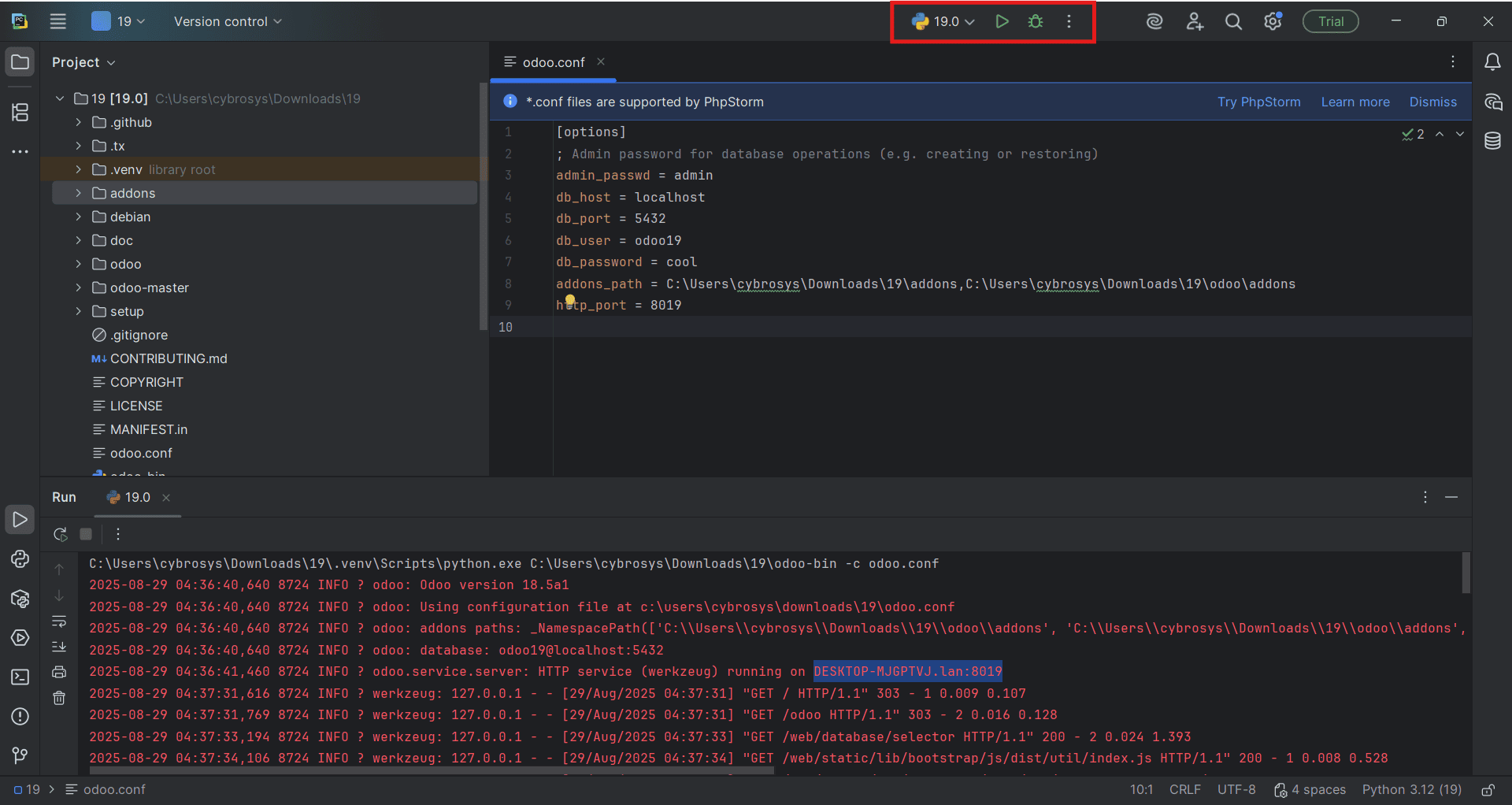1512x805 pixels.
Task: Open more run actions three-dot menu
Action: coord(1069,21)
